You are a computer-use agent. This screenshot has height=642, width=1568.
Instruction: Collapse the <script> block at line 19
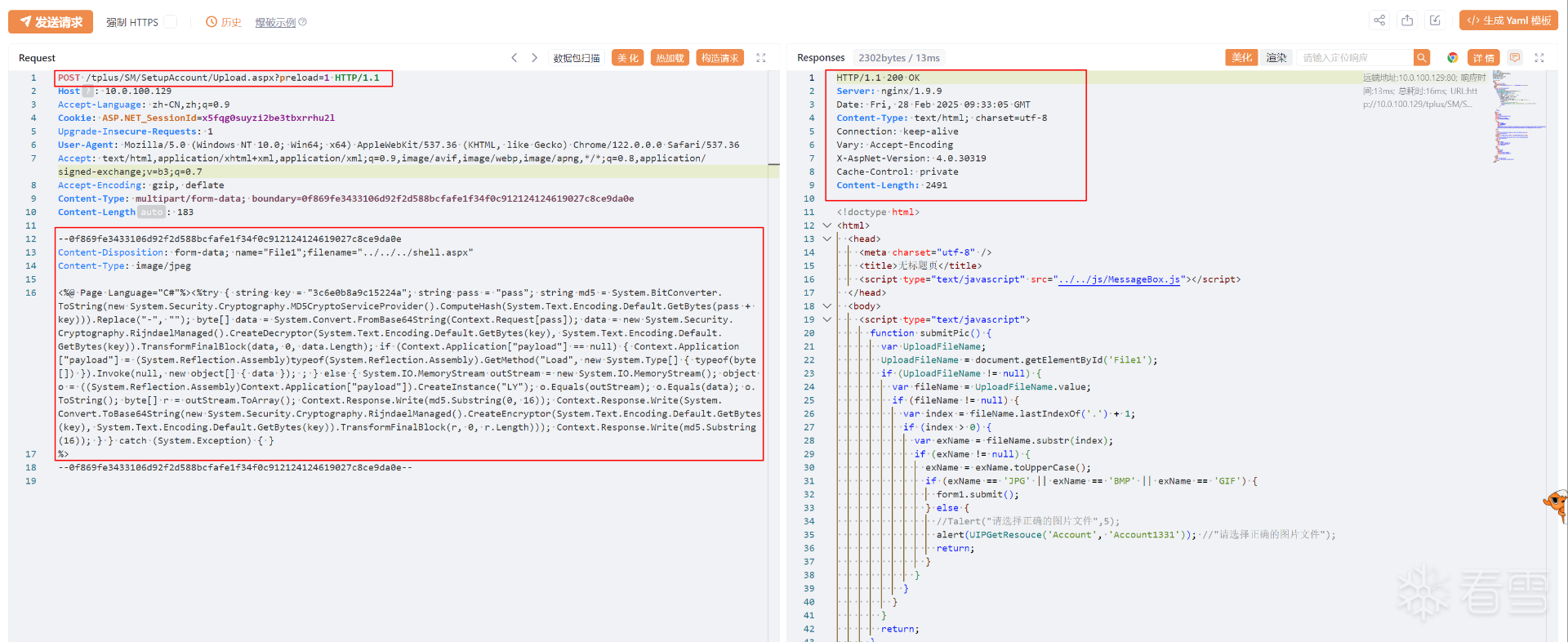tap(827, 319)
